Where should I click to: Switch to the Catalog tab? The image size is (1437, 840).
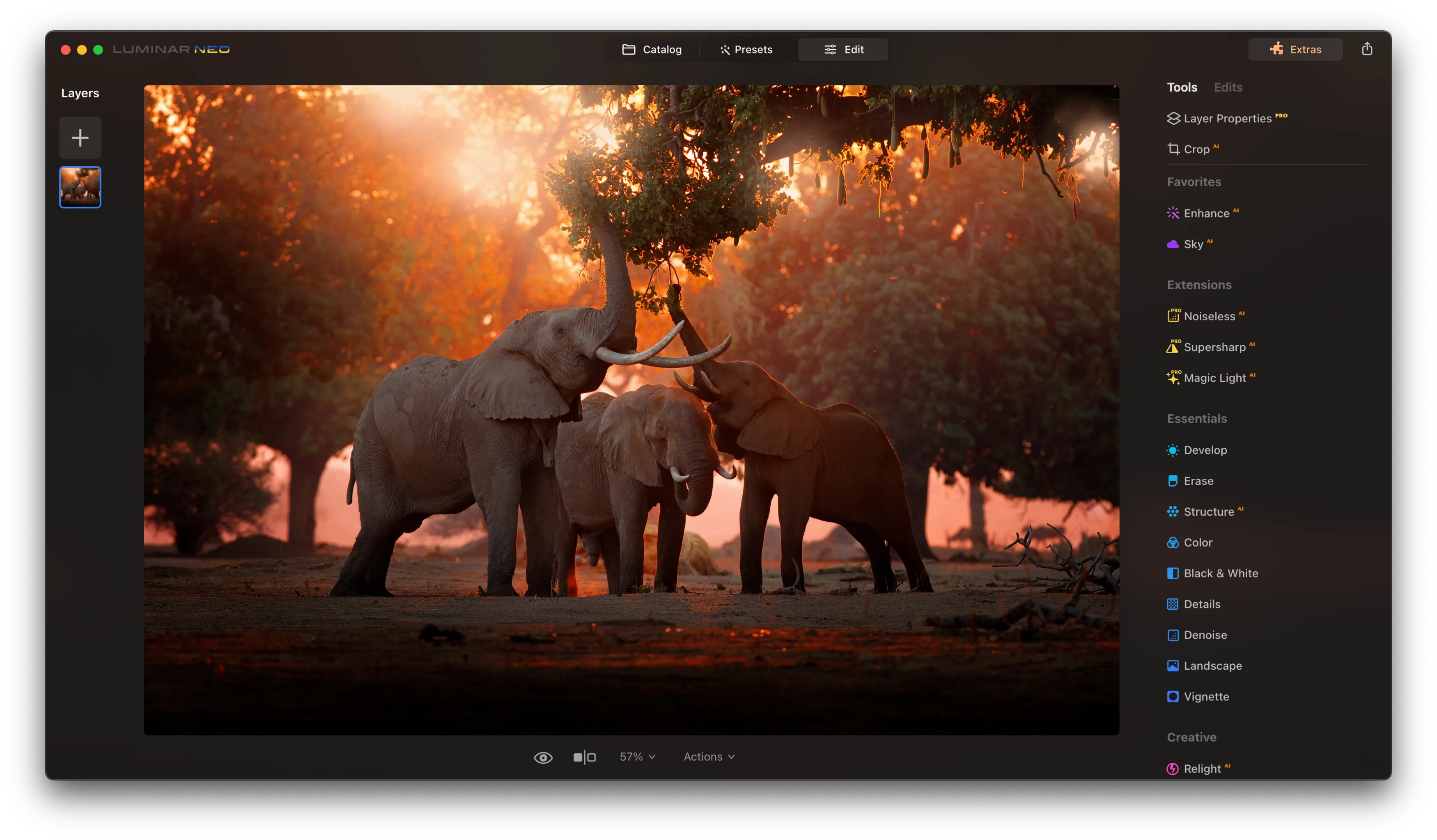(652, 50)
